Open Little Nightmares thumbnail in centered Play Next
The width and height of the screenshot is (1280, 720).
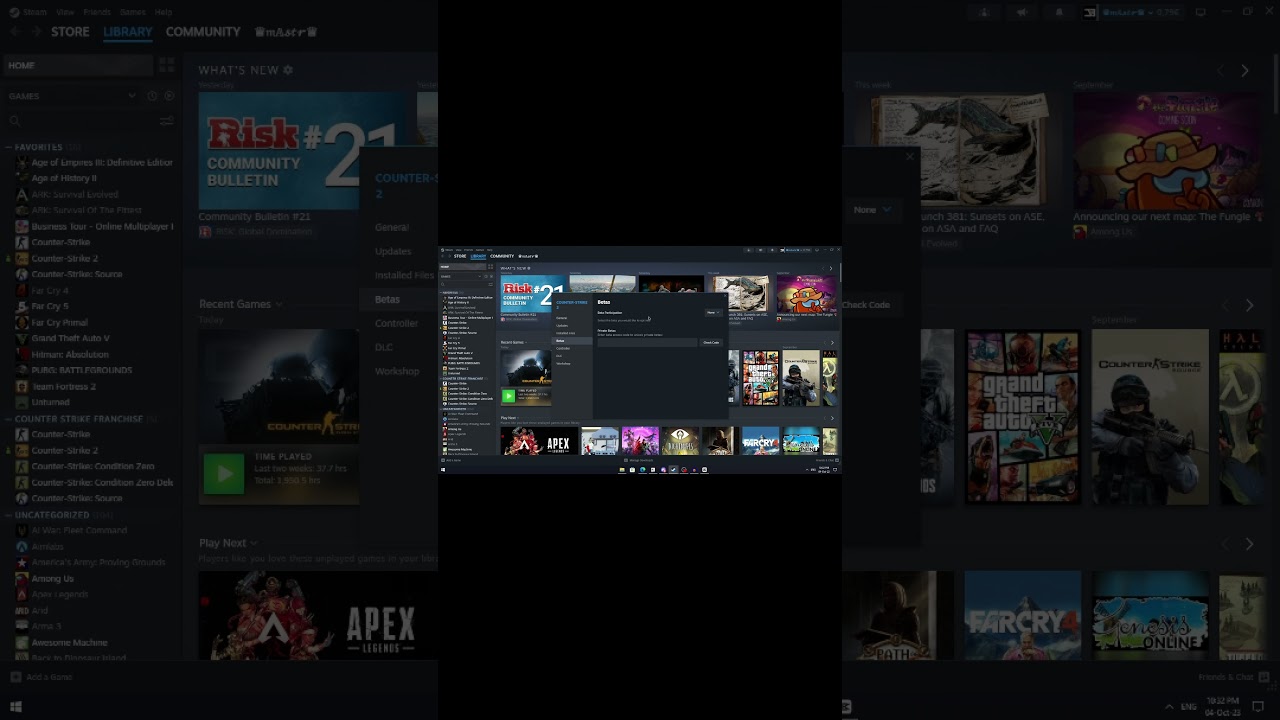680,441
